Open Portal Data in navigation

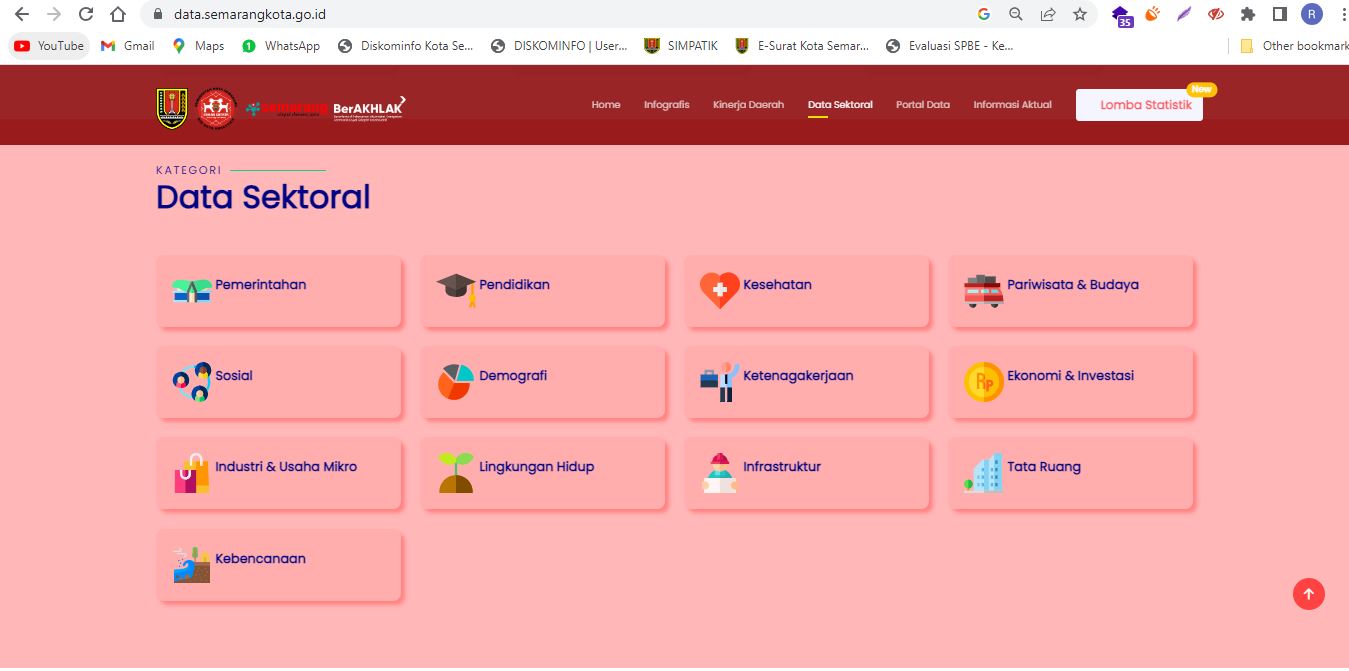click(x=922, y=105)
